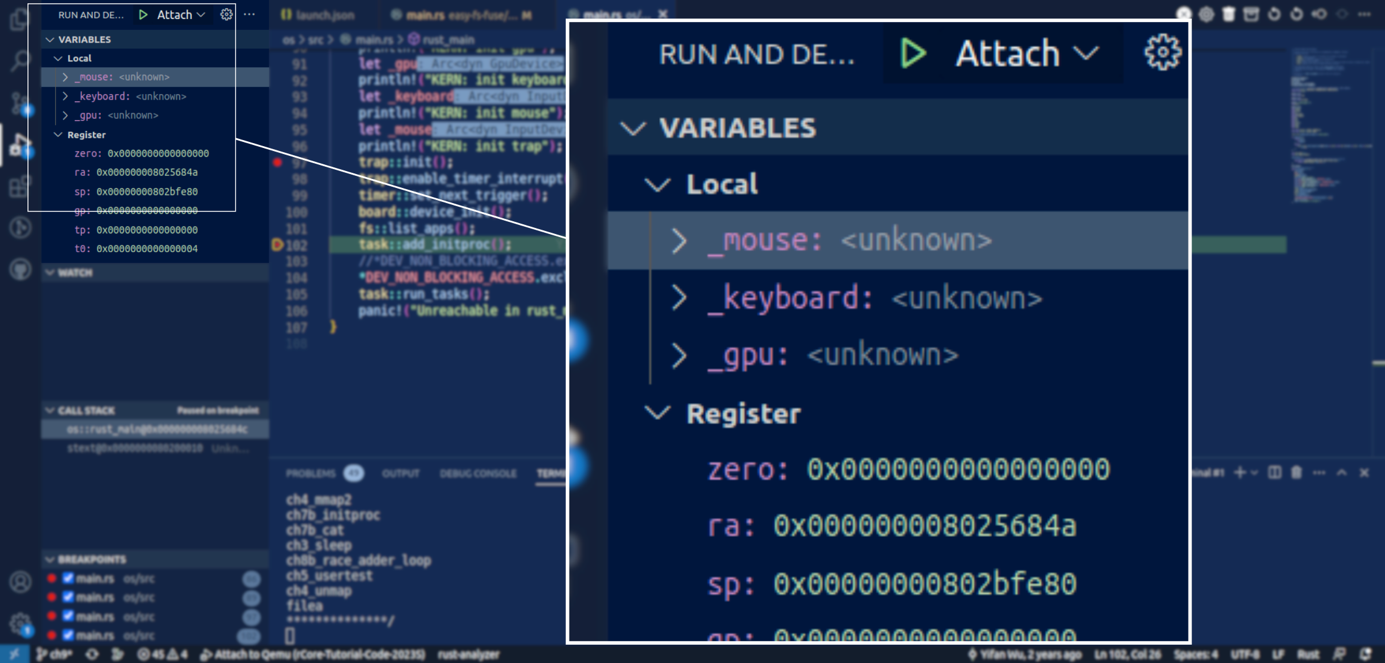Close the bottom panel
Screen dimensions: 1385x663
pyautogui.click(x=1364, y=473)
